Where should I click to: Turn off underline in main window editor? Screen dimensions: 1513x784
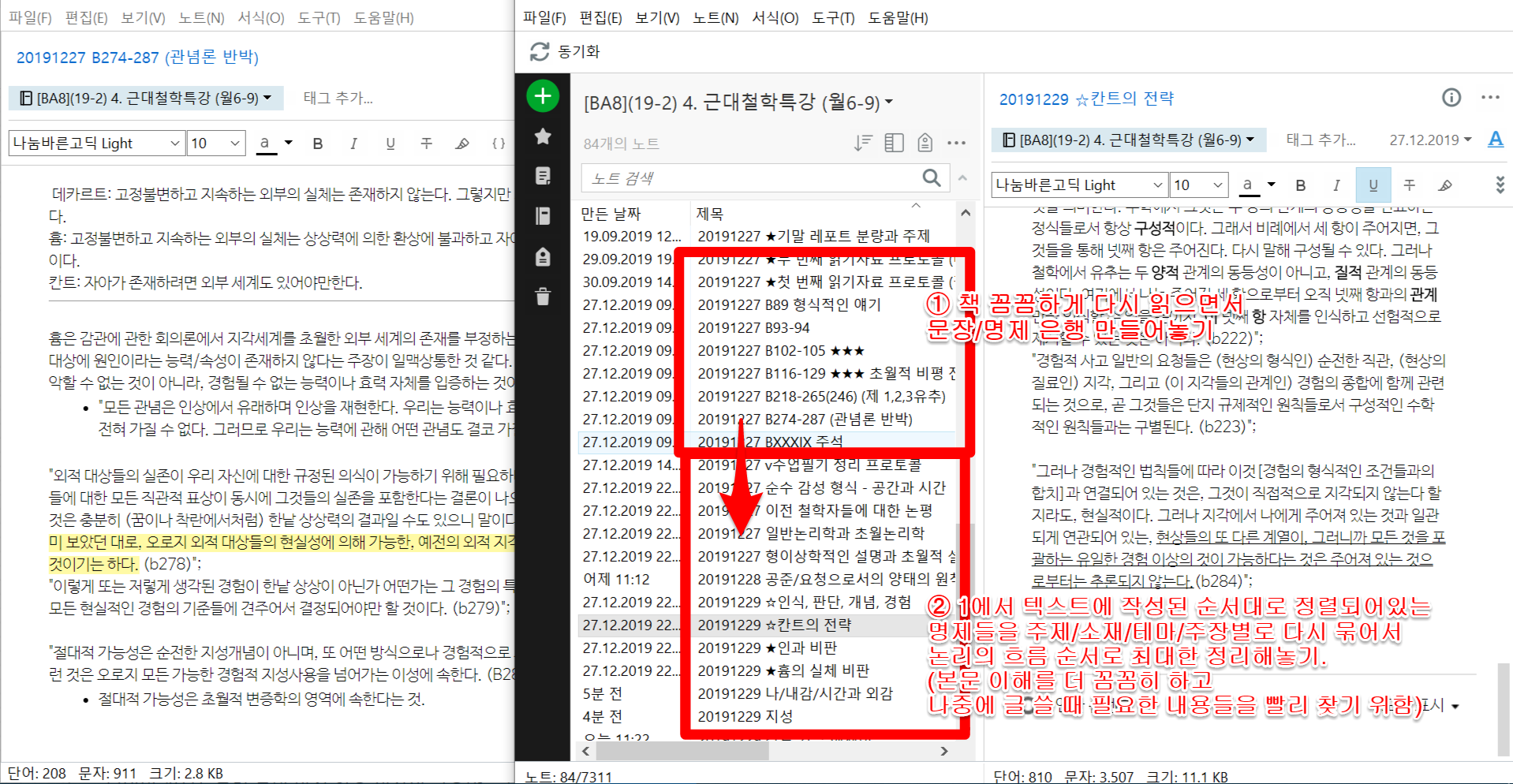pos(1373,185)
